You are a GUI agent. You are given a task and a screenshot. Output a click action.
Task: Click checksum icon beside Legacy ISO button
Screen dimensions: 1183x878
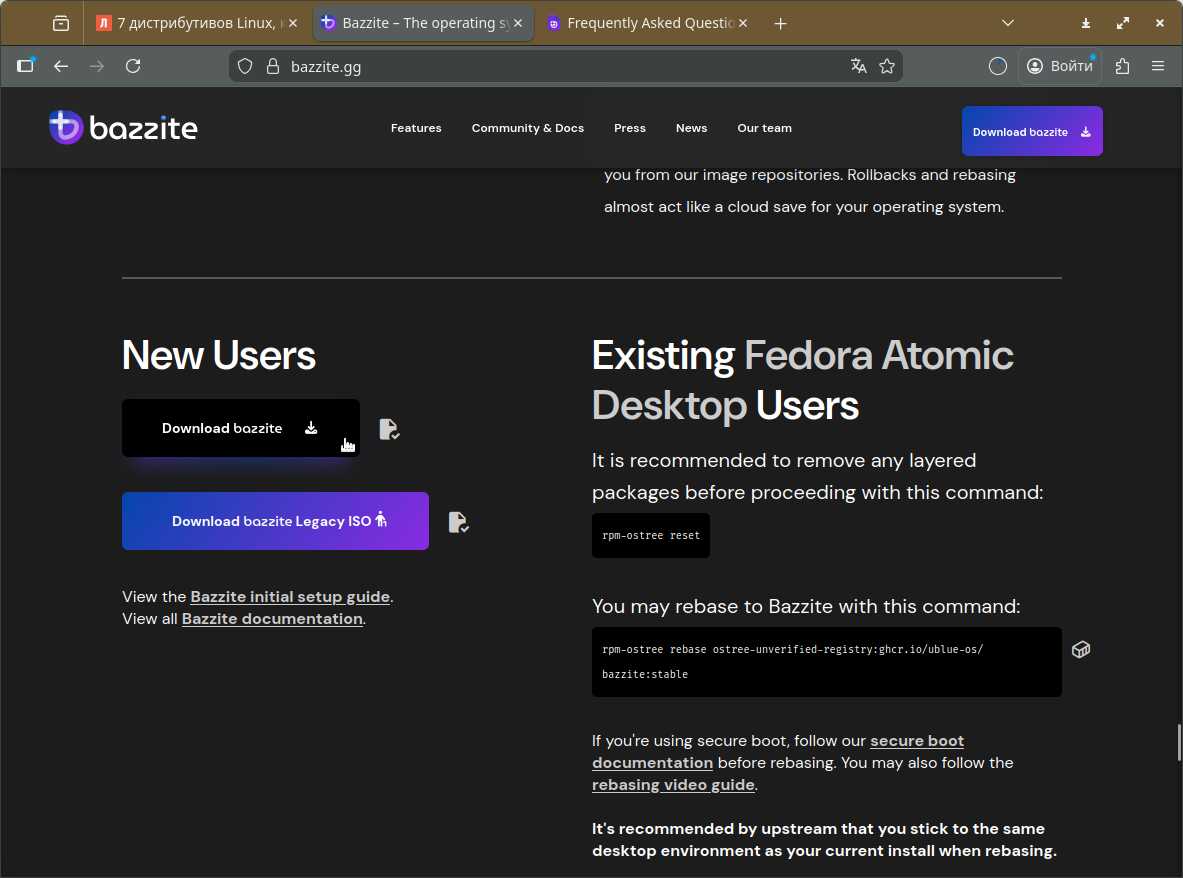point(458,522)
